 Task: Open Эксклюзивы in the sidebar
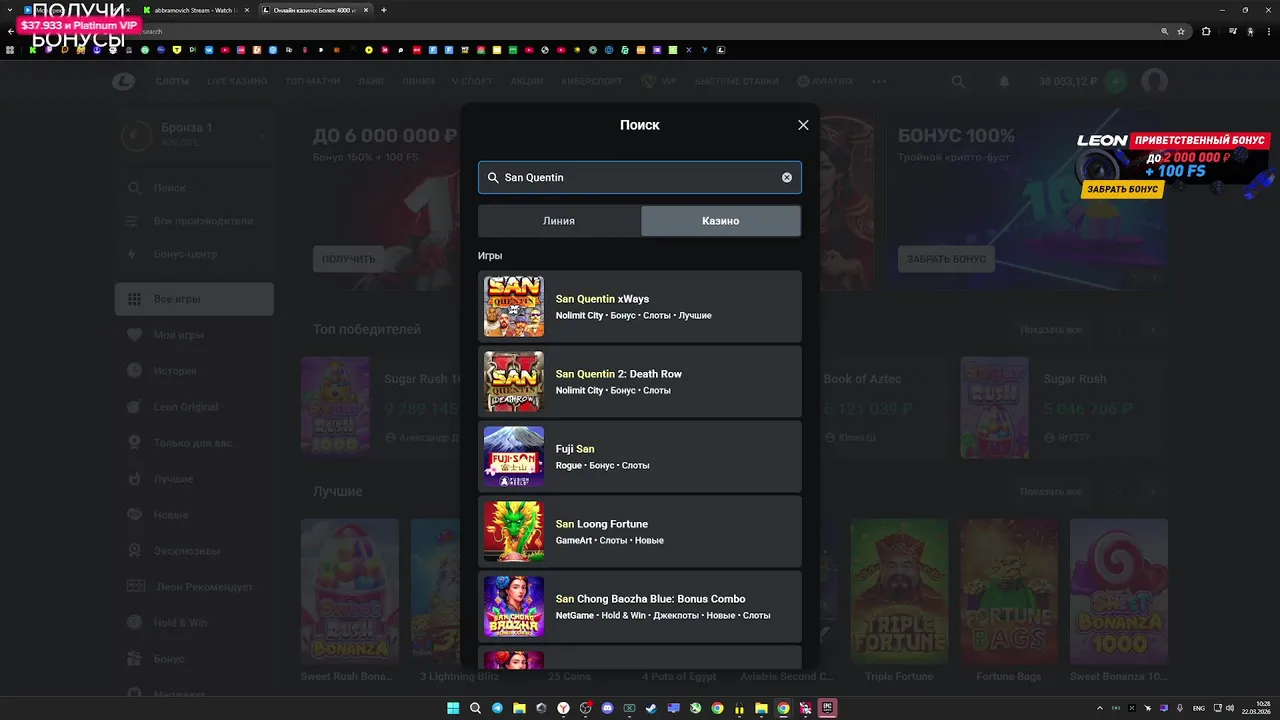click(x=194, y=551)
